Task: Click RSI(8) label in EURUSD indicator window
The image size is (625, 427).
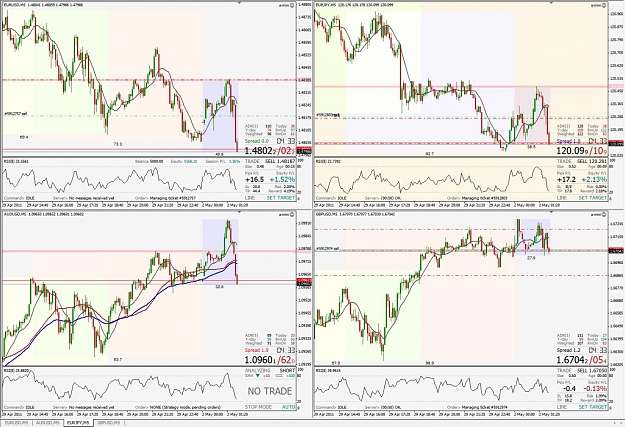Action: click(16, 161)
